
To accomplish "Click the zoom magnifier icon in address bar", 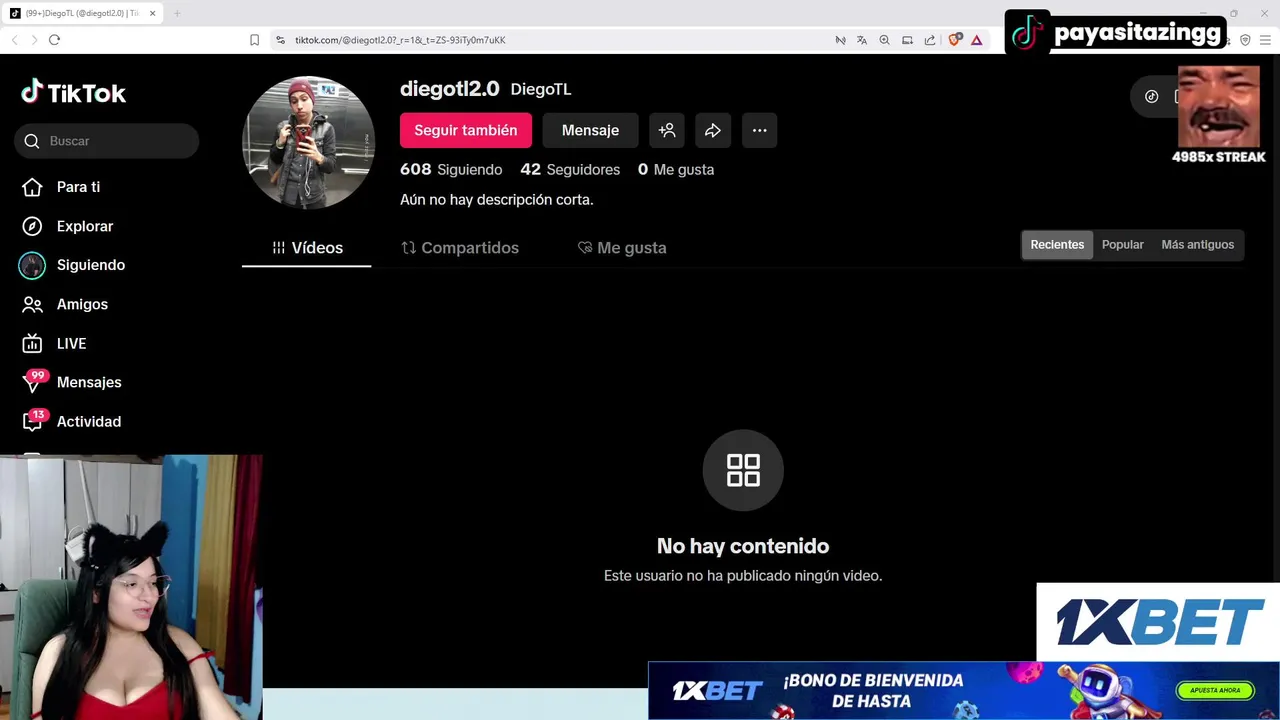I will coord(884,40).
